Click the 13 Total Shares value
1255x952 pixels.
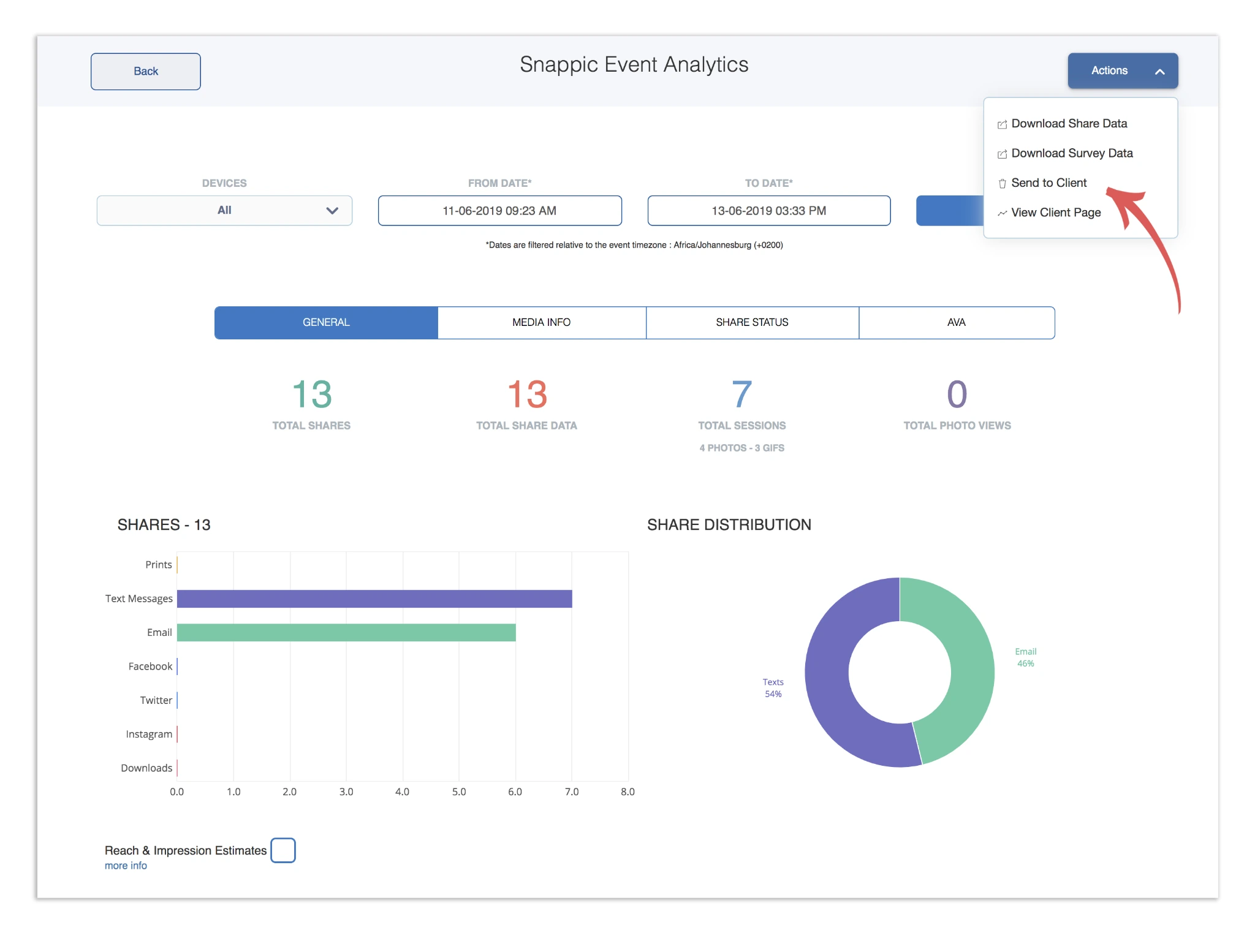[x=312, y=394]
